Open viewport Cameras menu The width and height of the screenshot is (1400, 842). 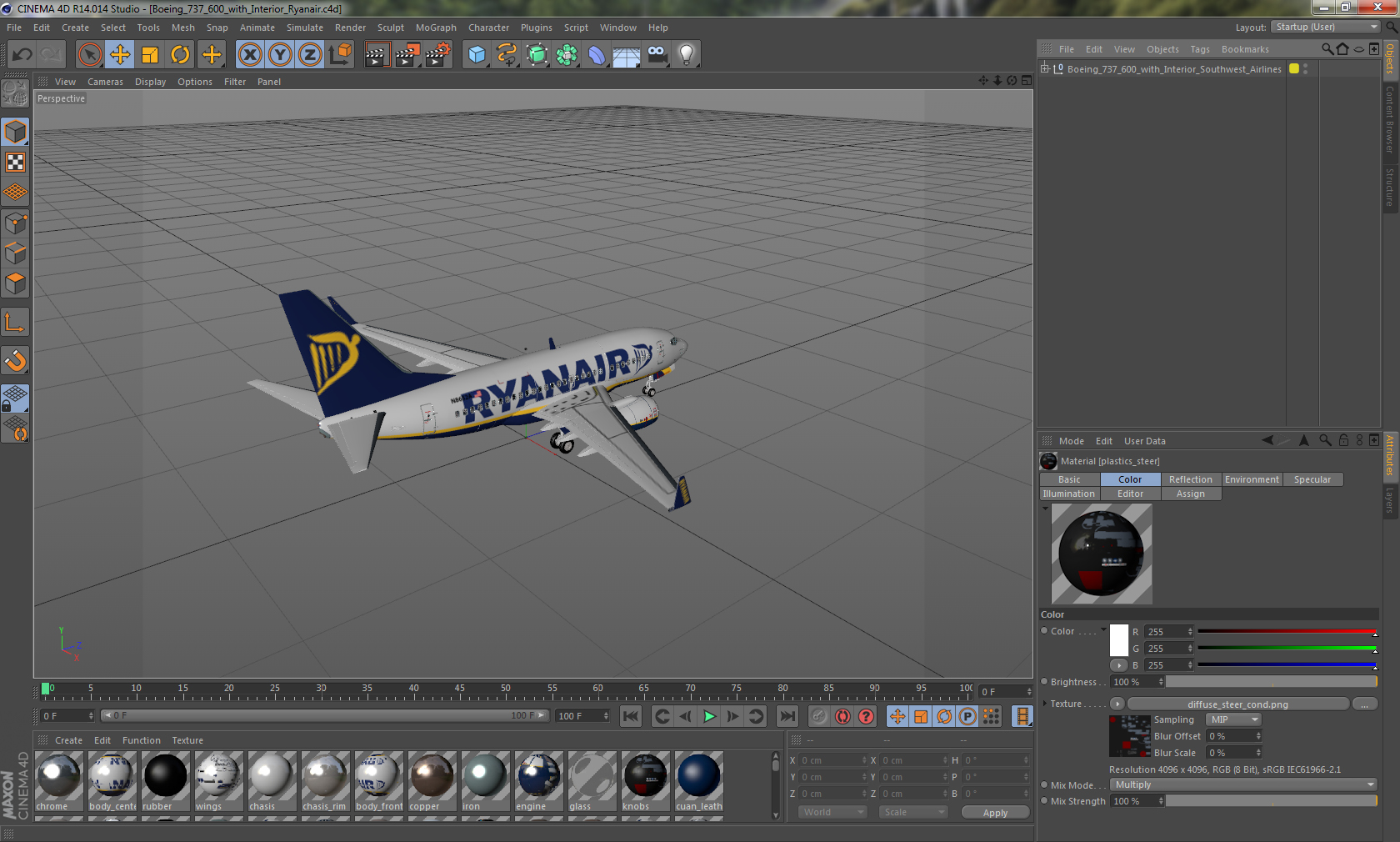(105, 82)
